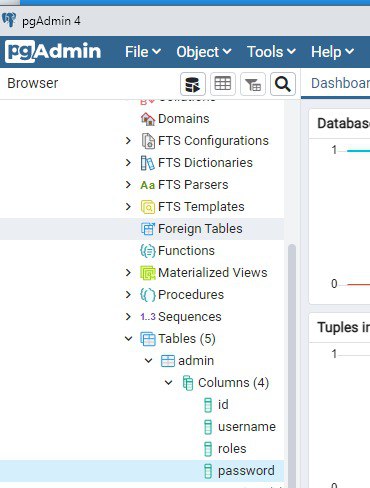Viewport: 370px width, 488px height.
Task: Expand the FTS Dictionaries node
Action: [x=128, y=163]
